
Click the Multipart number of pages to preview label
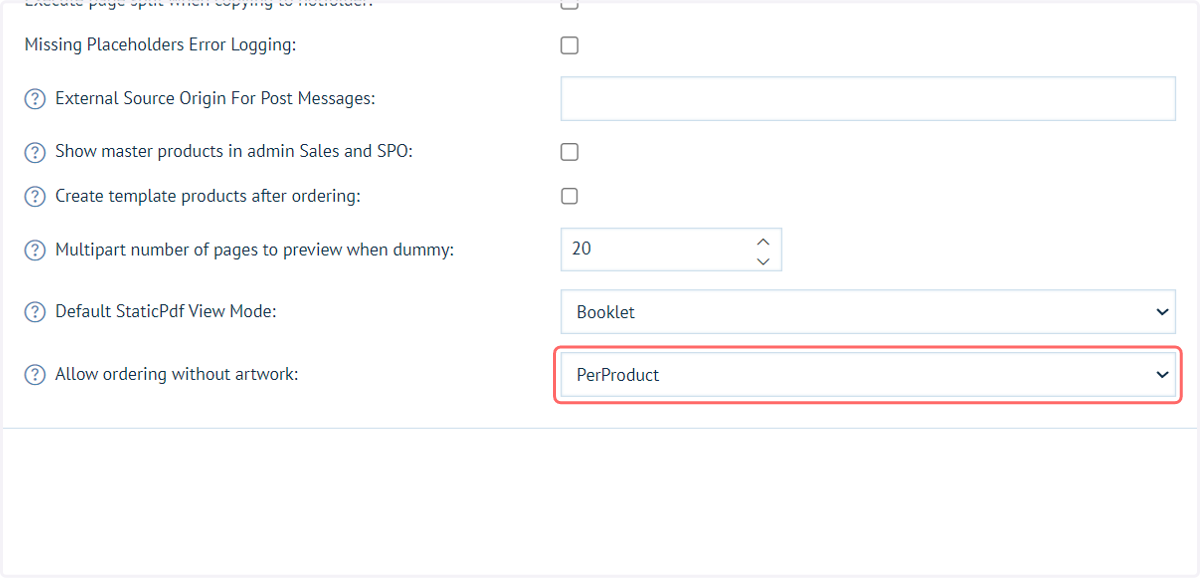click(x=254, y=249)
